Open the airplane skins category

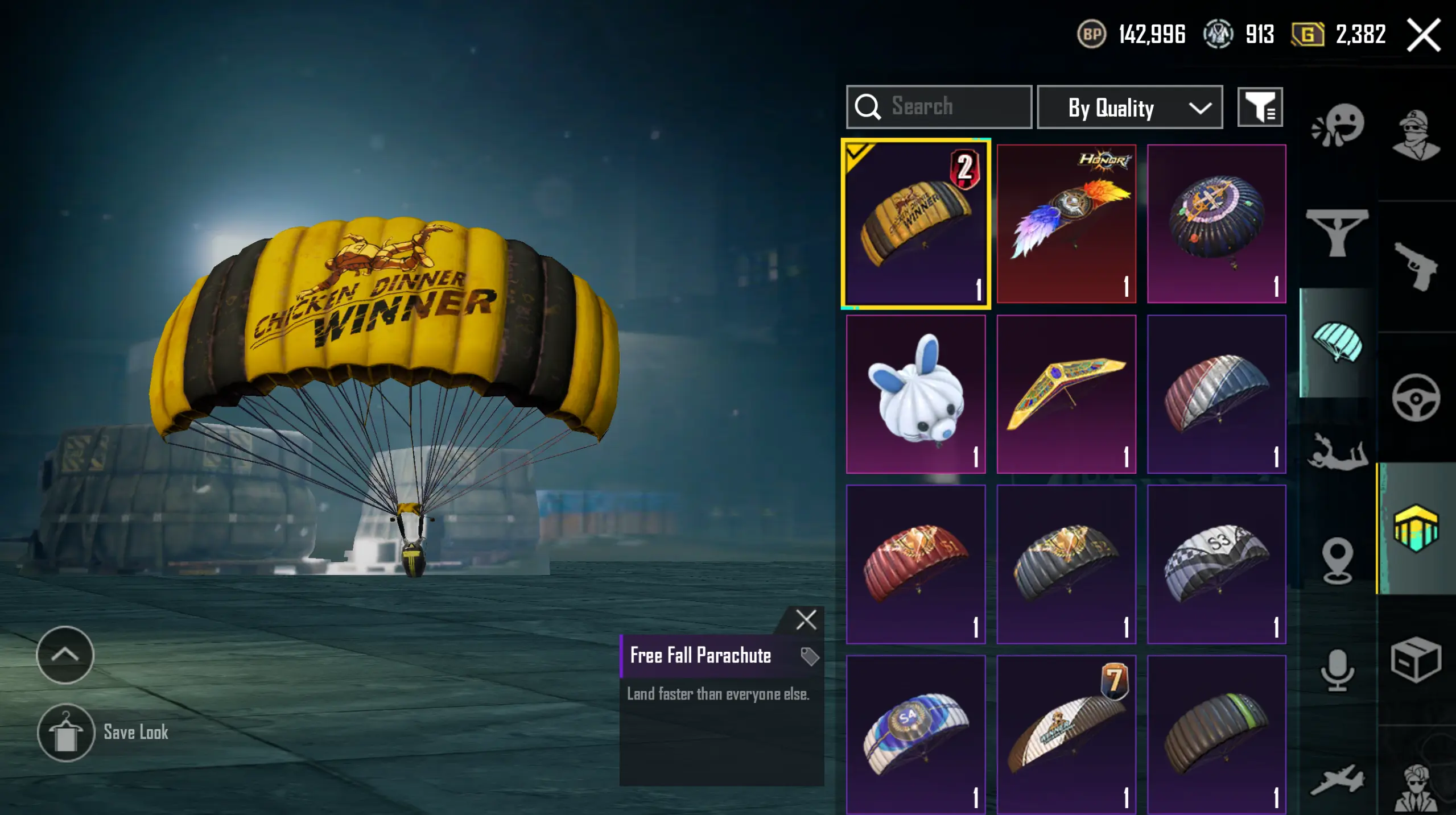[1337, 779]
